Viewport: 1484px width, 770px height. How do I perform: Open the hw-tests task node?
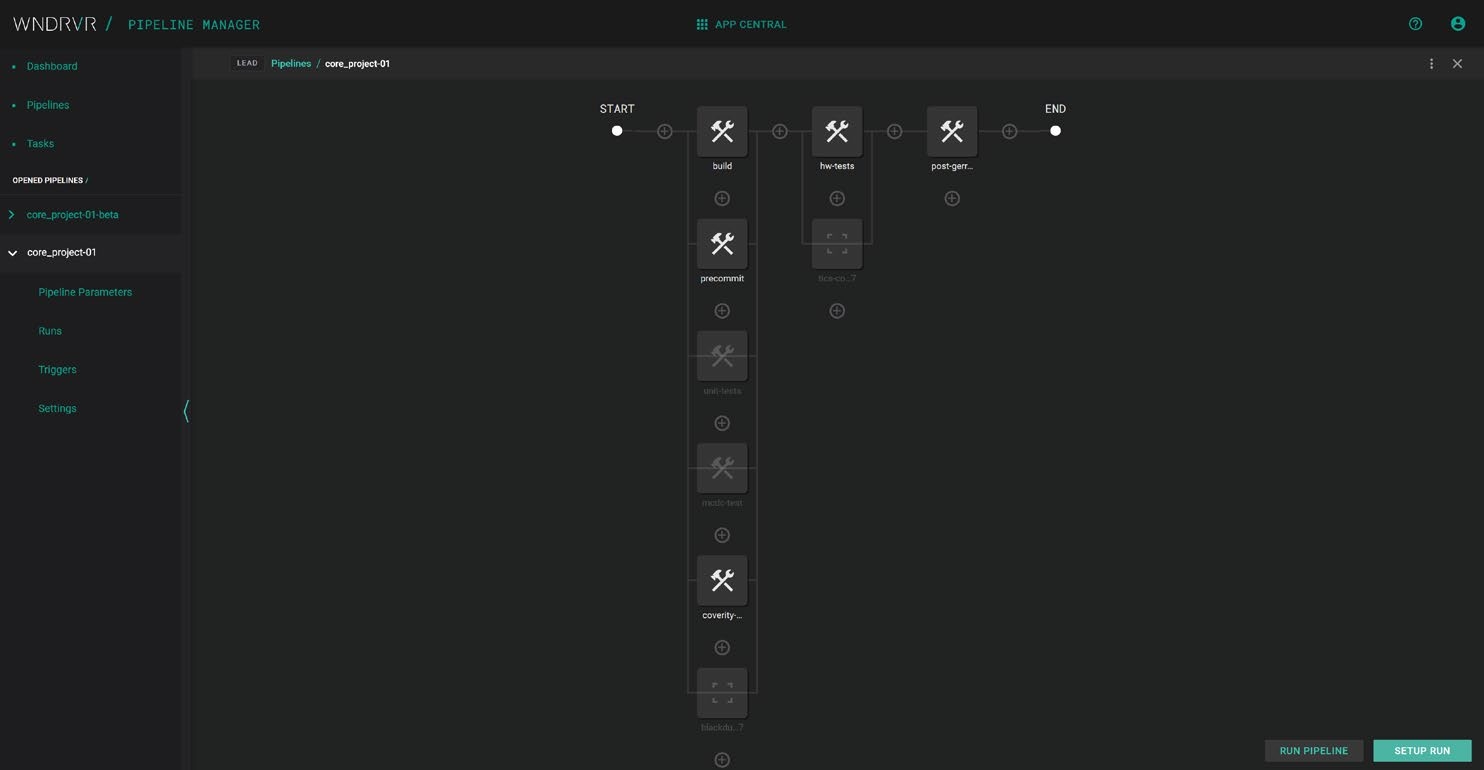pos(837,131)
